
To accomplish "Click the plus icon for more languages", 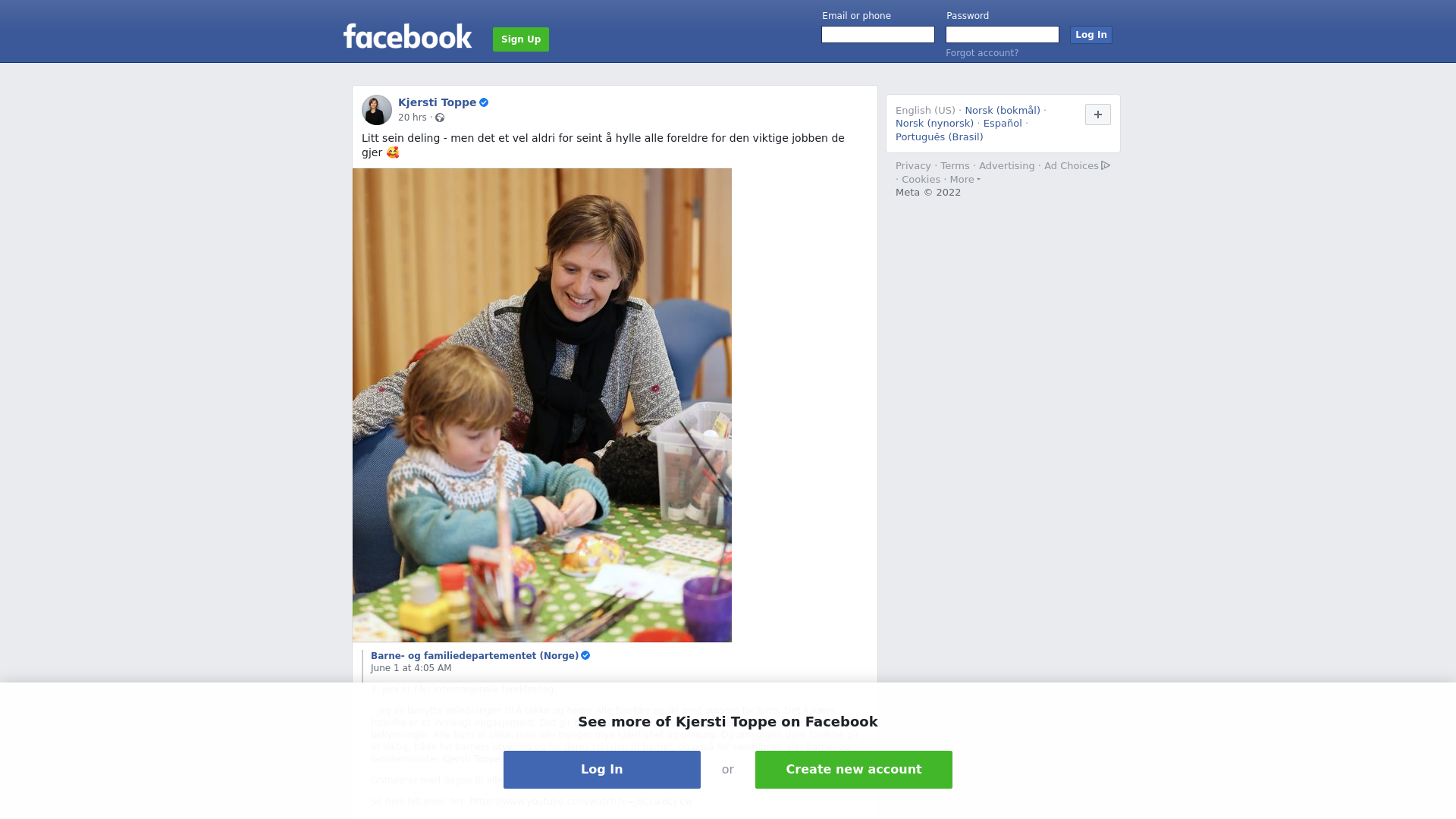I will (1098, 115).
